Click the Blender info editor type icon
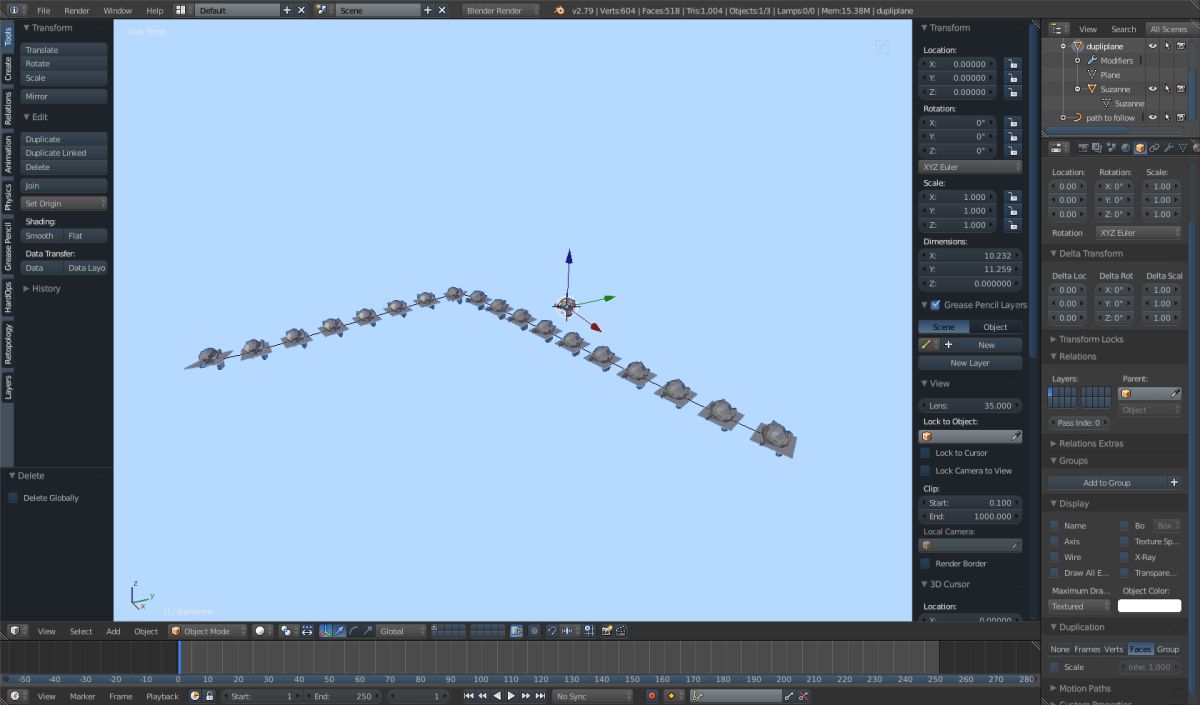 17,10
